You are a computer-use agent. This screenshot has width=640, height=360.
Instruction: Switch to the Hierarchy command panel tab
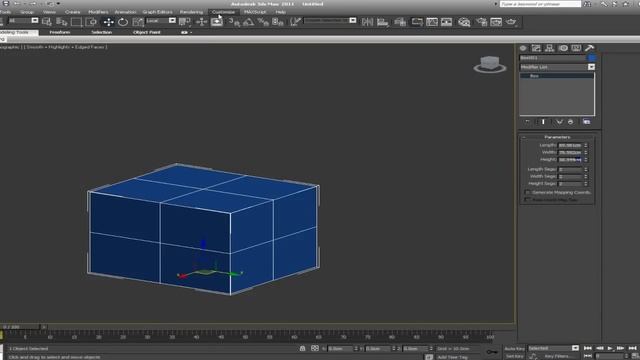tap(549, 48)
